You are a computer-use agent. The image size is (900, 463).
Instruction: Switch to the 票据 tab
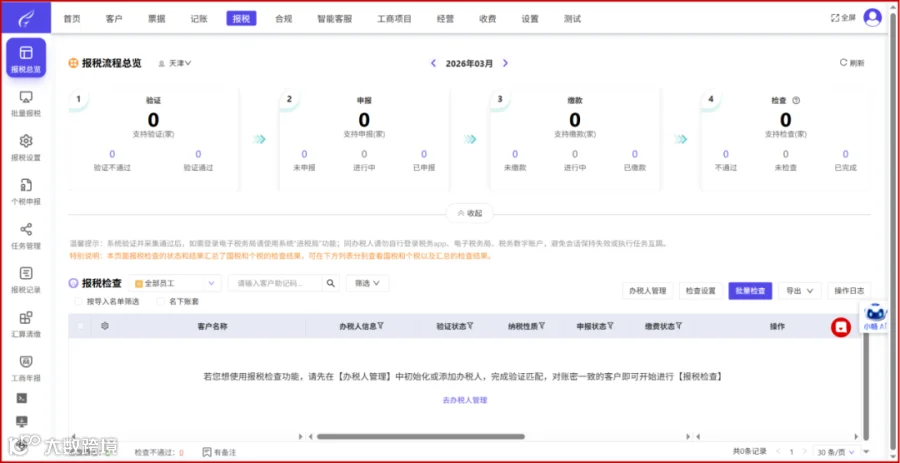[157, 18]
